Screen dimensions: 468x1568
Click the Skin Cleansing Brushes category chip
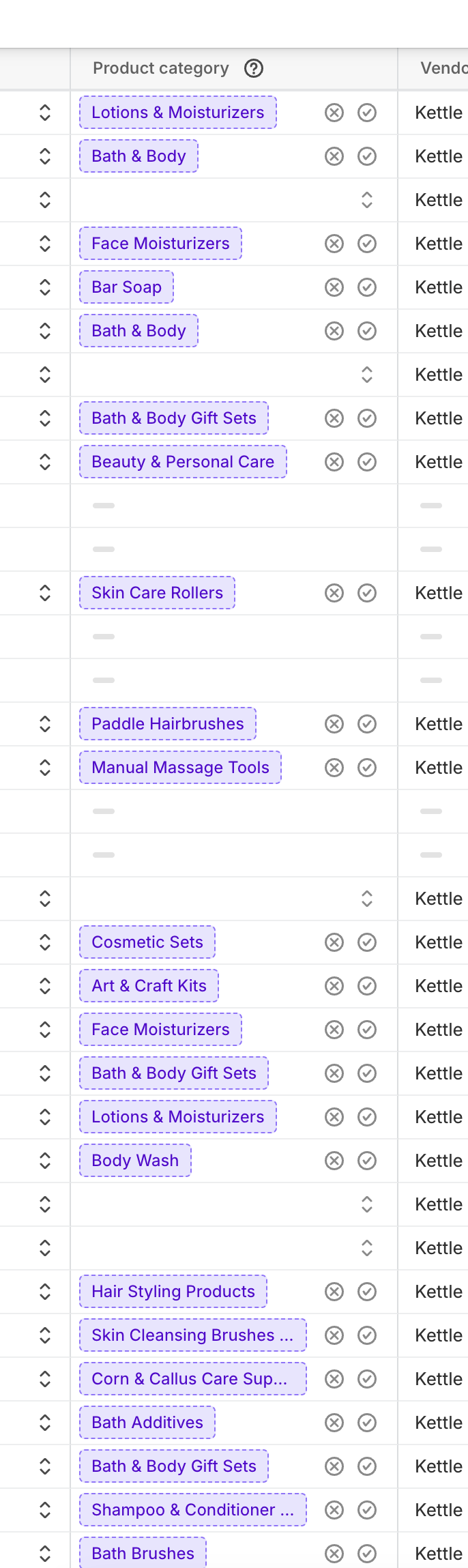pyautogui.click(x=192, y=1335)
